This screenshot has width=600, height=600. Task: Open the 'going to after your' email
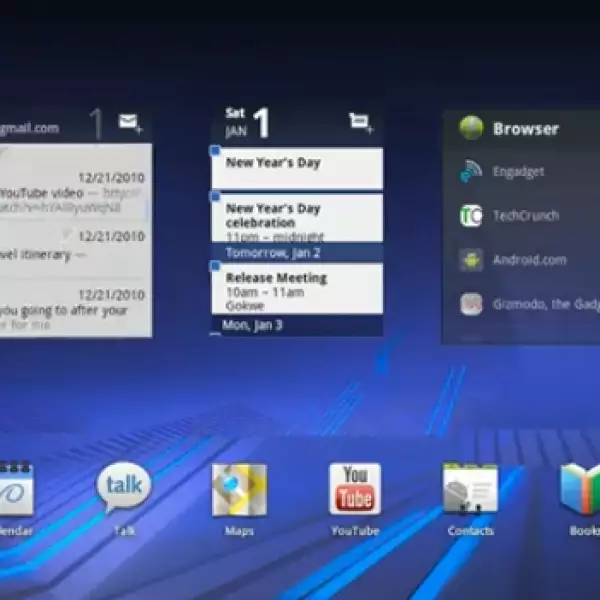(x=76, y=309)
